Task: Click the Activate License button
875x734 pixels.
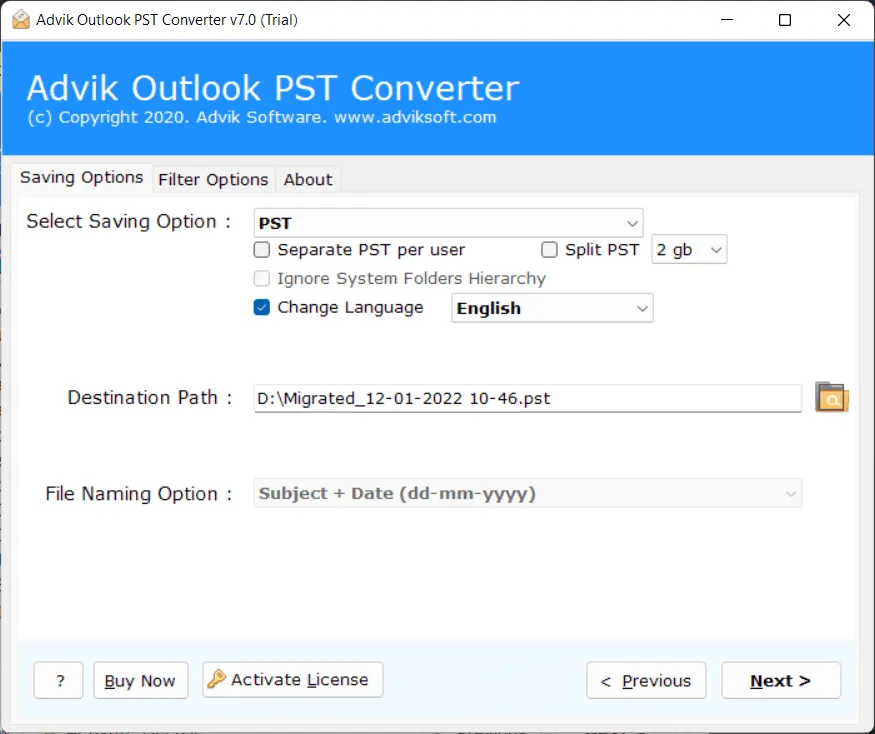Action: pyautogui.click(x=293, y=679)
